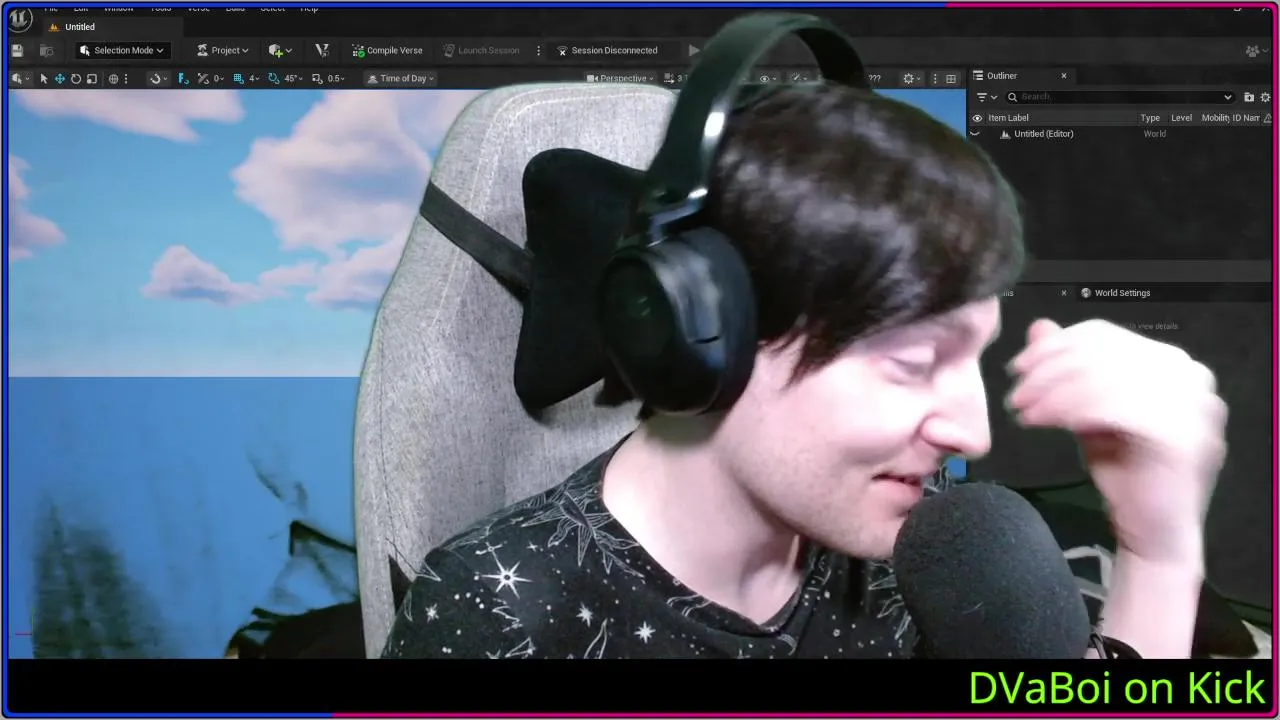Image resolution: width=1280 pixels, height=720 pixels.
Task: Toggle the rotation snap icon
Action: pos(273,78)
